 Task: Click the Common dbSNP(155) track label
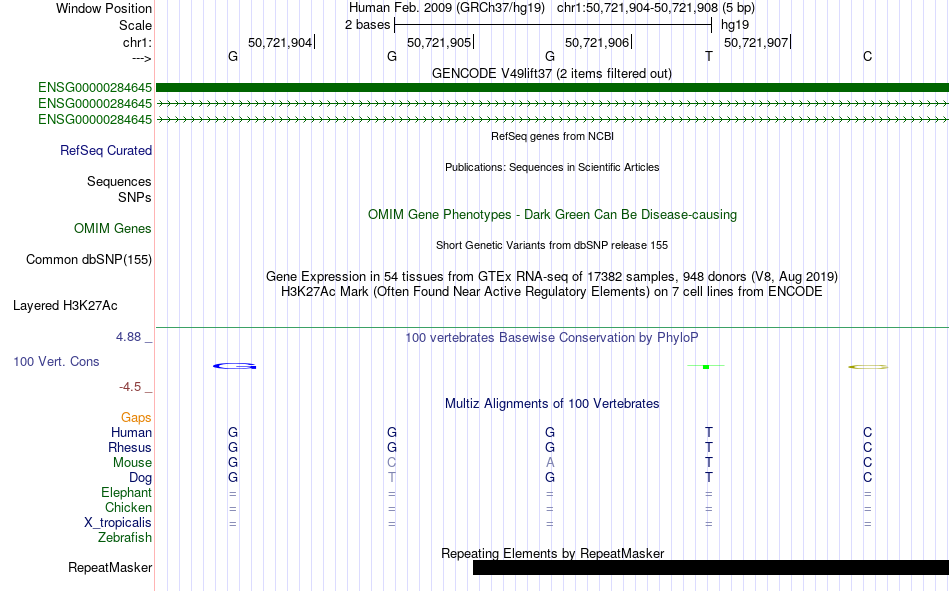point(88,259)
